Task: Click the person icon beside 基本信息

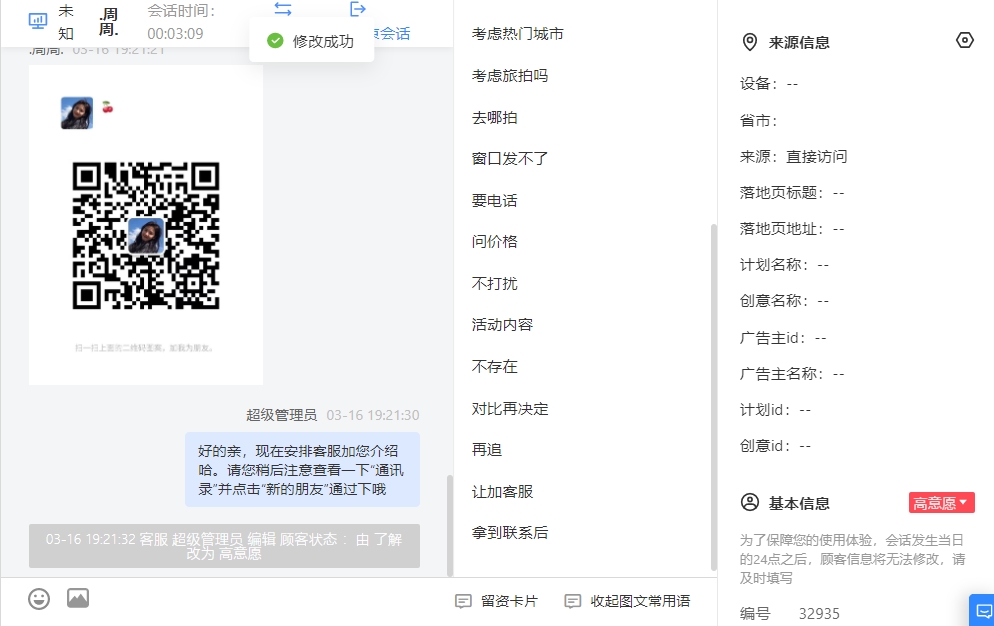Action: point(749,502)
